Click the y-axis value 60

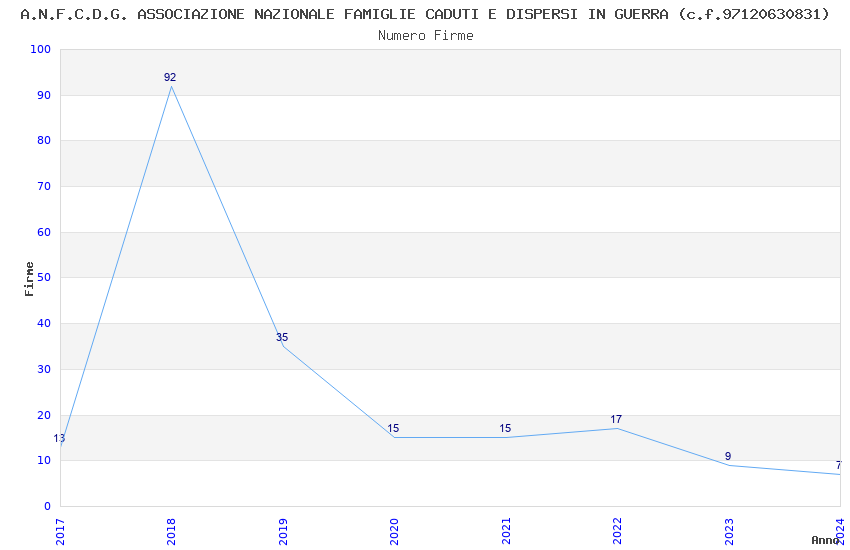point(44,232)
